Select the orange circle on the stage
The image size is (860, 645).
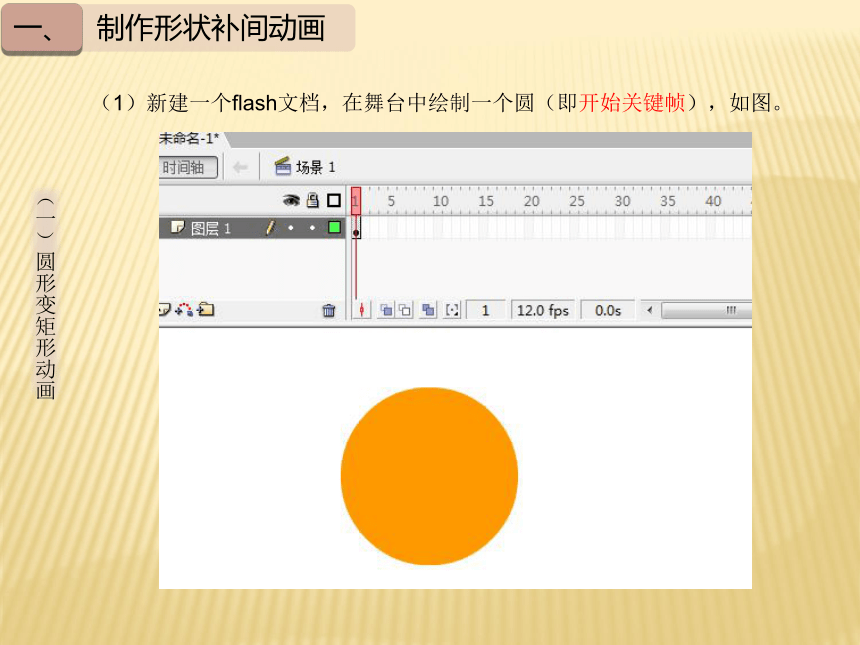(429, 476)
